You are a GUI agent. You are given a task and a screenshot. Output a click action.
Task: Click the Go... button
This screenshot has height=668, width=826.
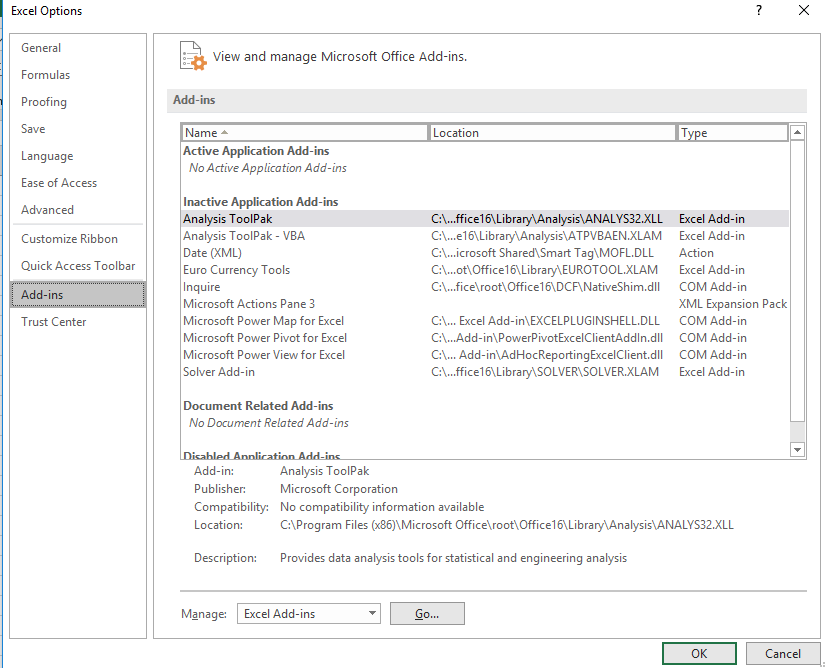[427, 614]
